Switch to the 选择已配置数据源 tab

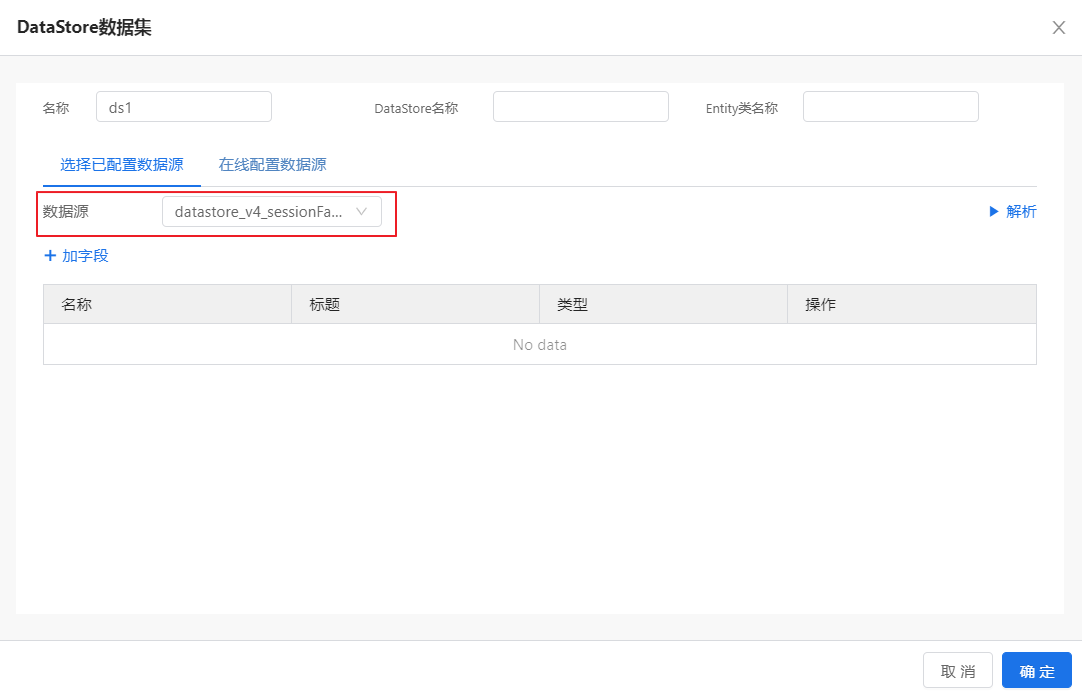121,165
